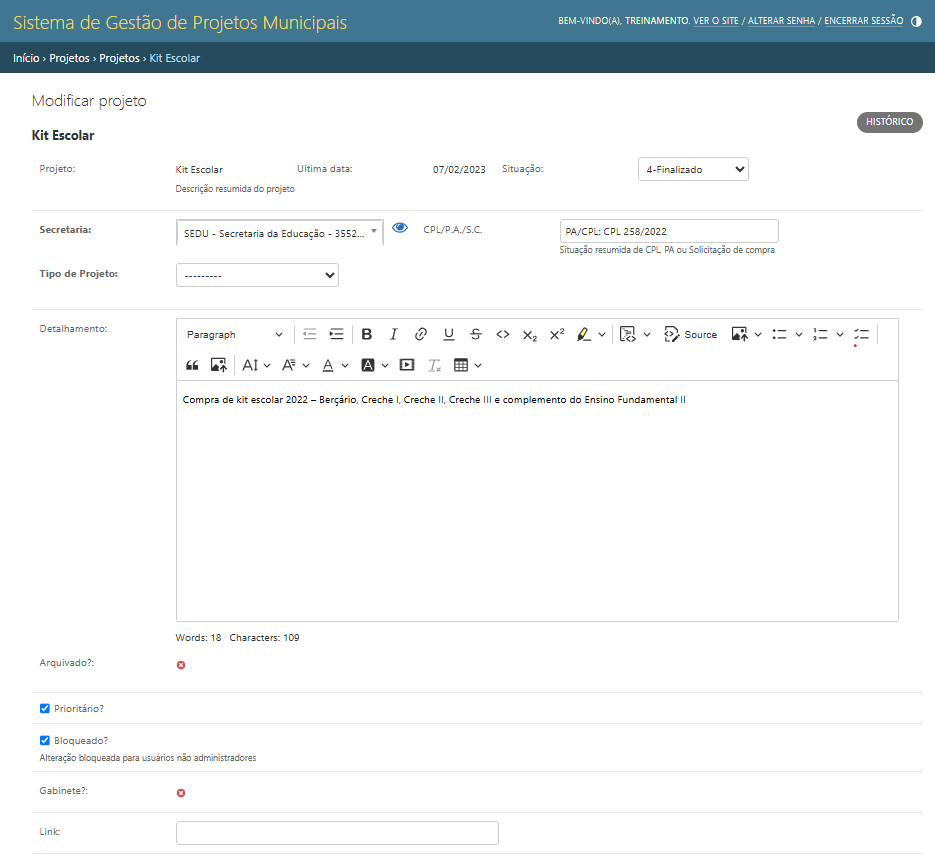Apply subscript formatting

click(530, 334)
